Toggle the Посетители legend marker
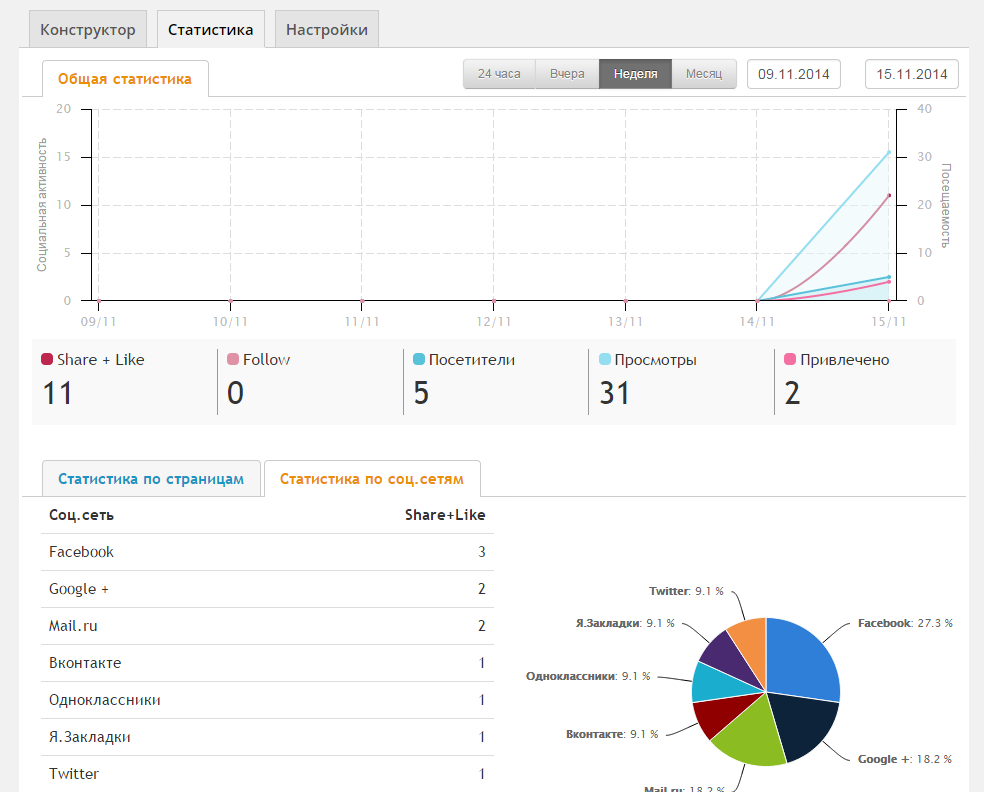 (x=419, y=360)
